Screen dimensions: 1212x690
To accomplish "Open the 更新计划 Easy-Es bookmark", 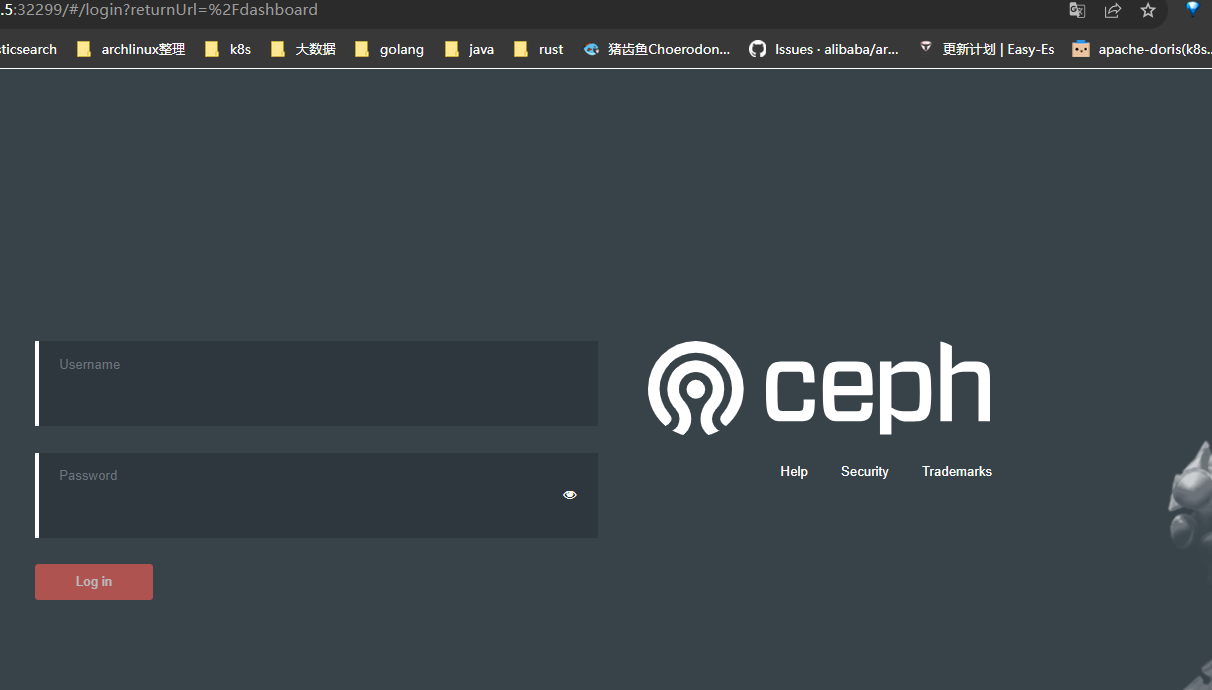I will [x=986, y=49].
